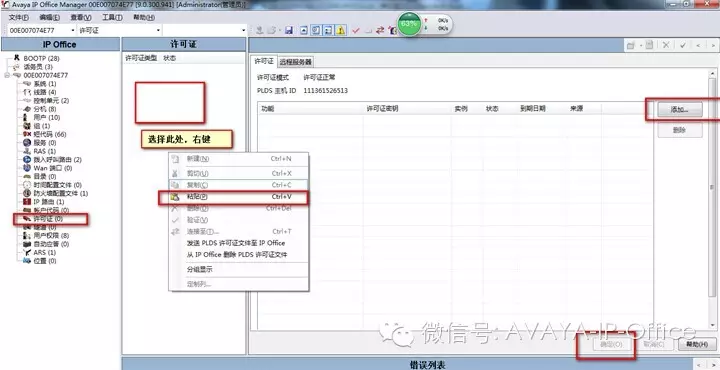Switch to the 远程服务器 tab
The height and width of the screenshot is (370, 720).
coord(295,62)
